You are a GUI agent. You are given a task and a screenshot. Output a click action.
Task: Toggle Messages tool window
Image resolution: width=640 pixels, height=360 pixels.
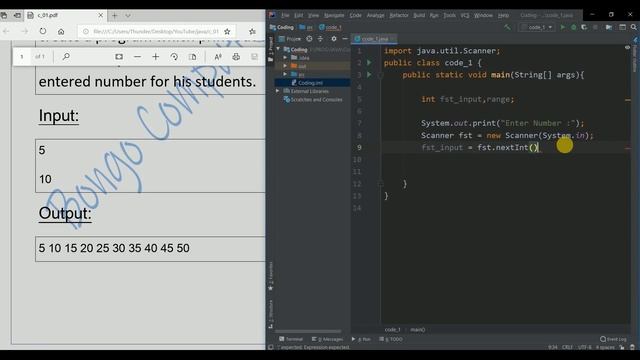pyautogui.click(x=327, y=339)
